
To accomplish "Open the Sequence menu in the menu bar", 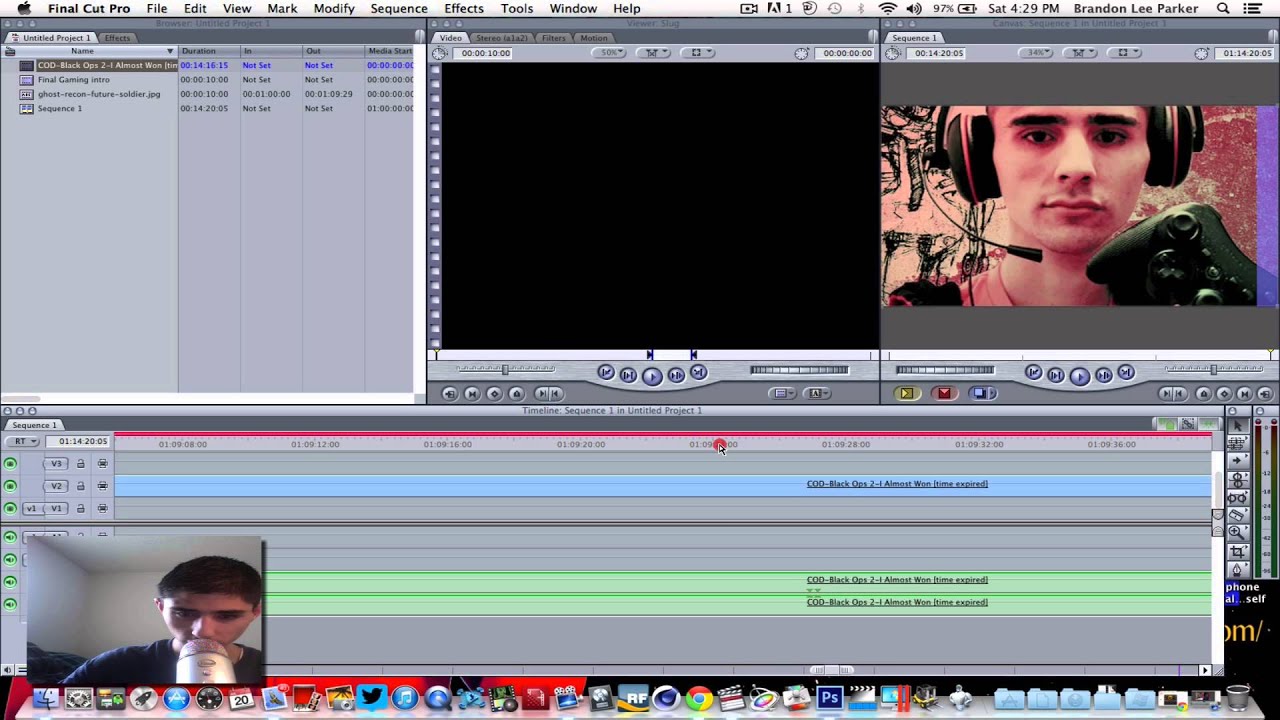I will coord(399,9).
